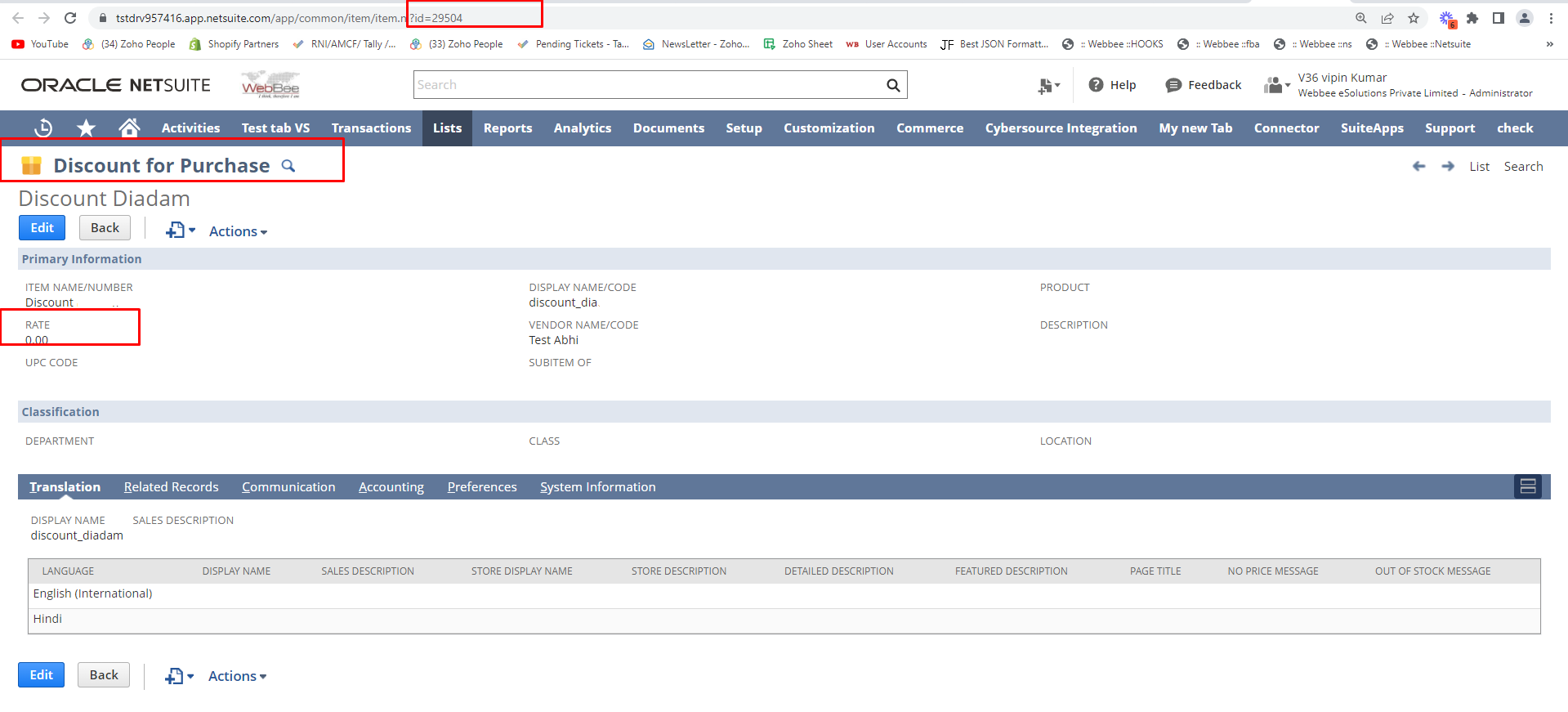Open the Help icon
This screenshot has height=712, width=1568.
pyautogui.click(x=1097, y=85)
